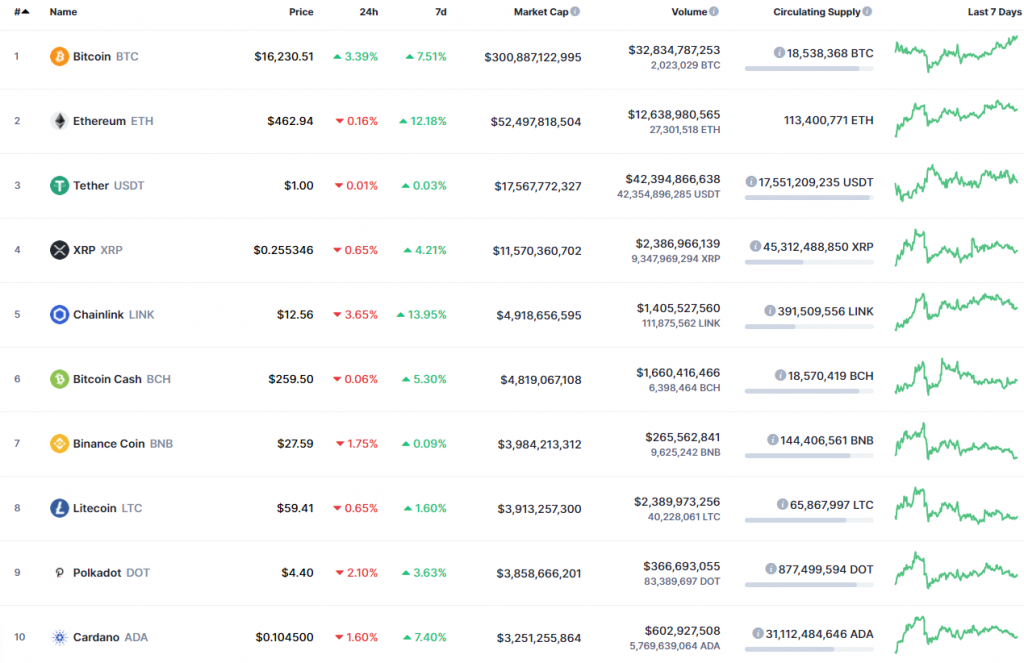Click Polkadot market cap $3,858,666,201
This screenshot has width=1024, height=663.
[539, 574]
